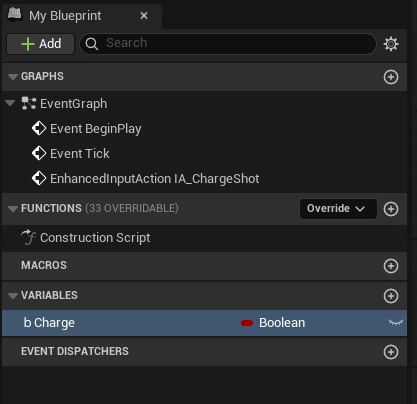
Task: Click the red Boolean type pill
Action: coord(247,323)
